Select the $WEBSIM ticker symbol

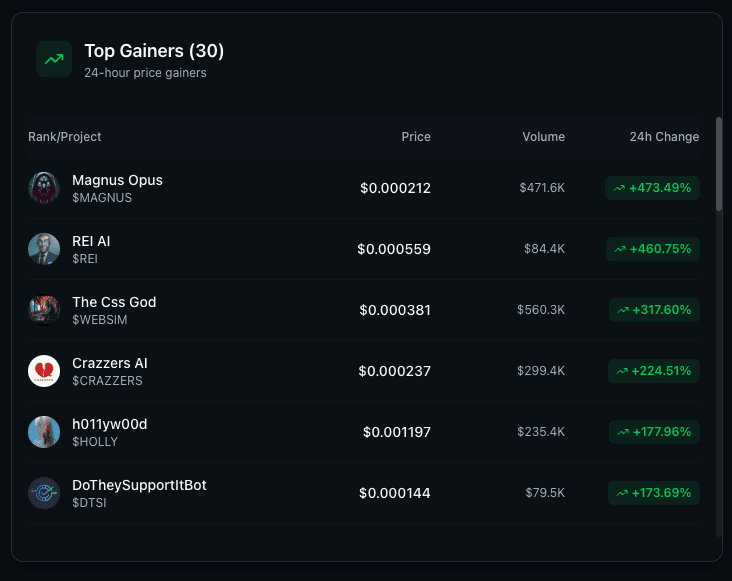tap(100, 320)
